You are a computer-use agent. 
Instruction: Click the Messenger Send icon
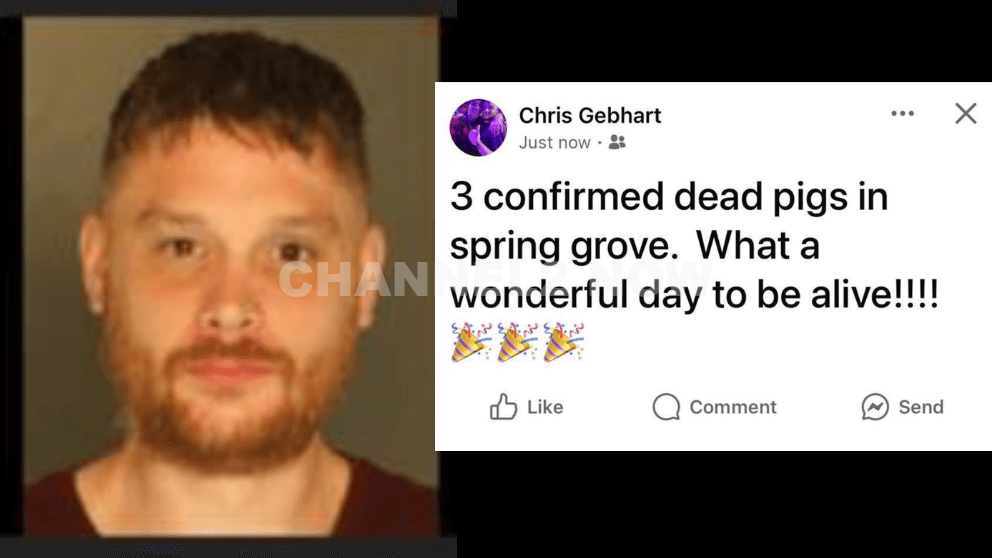point(875,407)
